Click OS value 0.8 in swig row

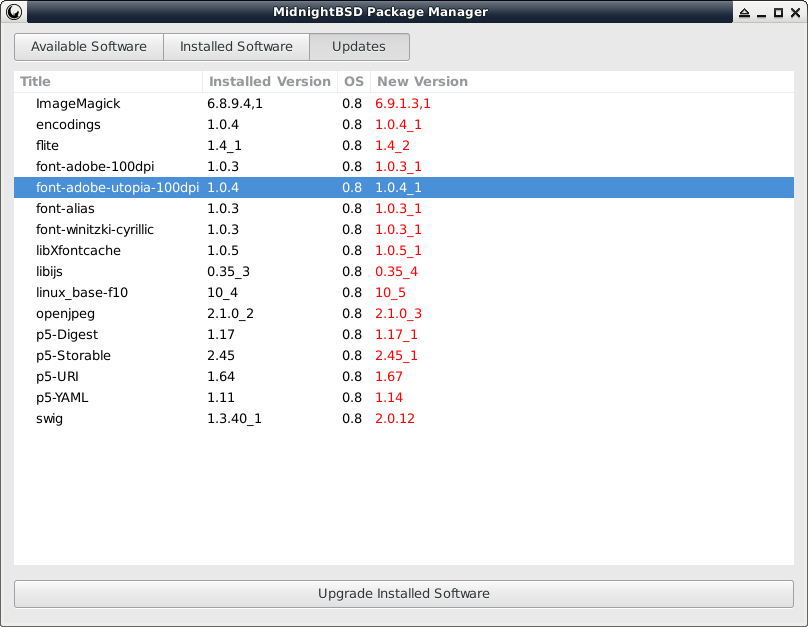point(352,418)
